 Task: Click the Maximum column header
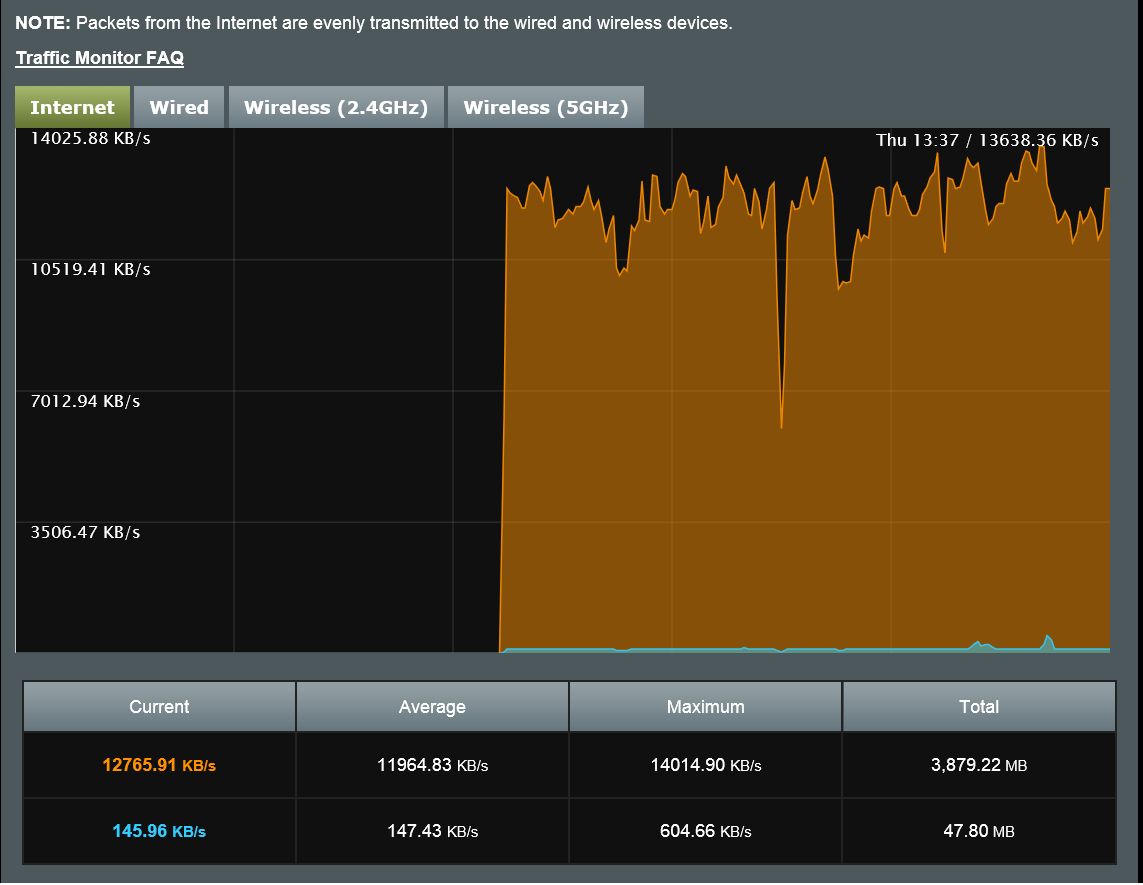coord(706,706)
